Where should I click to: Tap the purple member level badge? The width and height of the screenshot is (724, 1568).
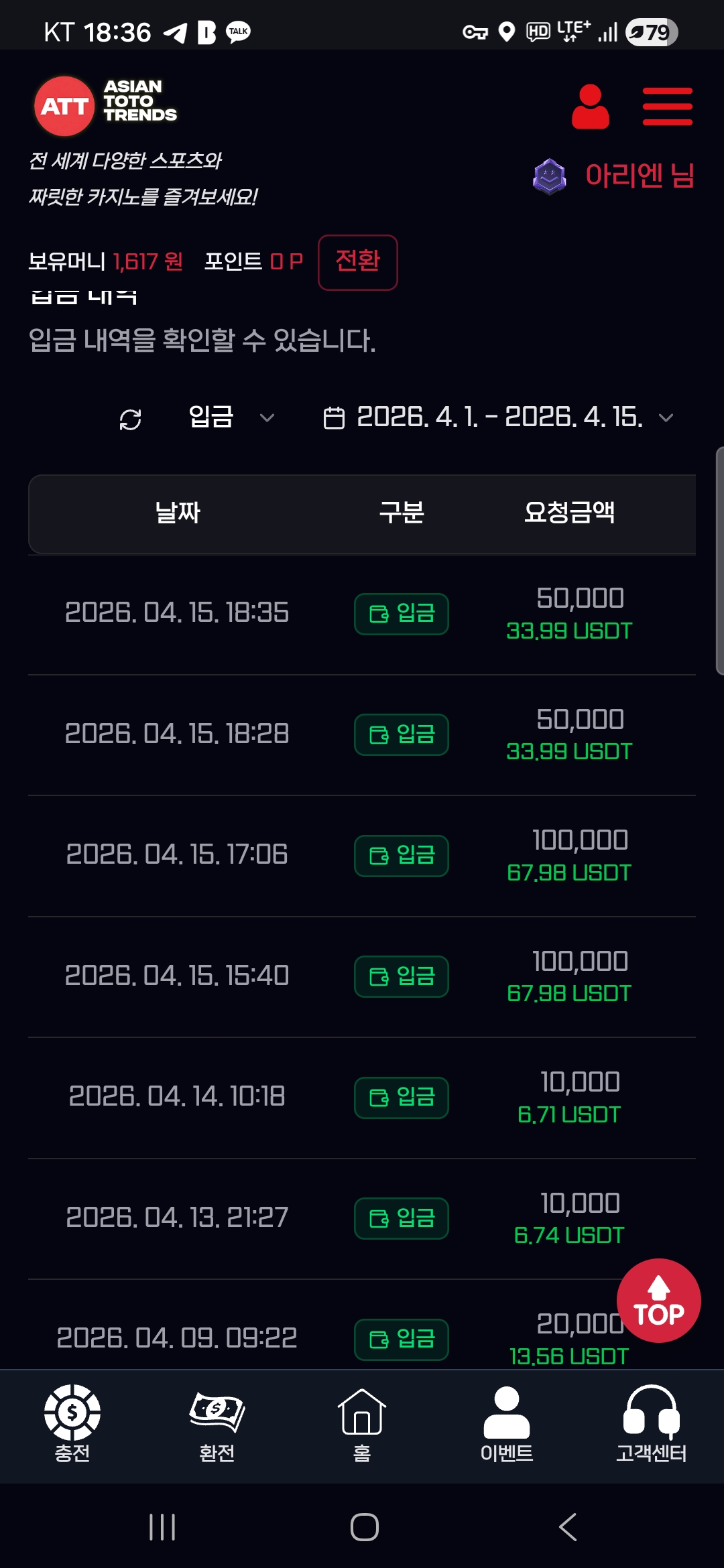(550, 176)
